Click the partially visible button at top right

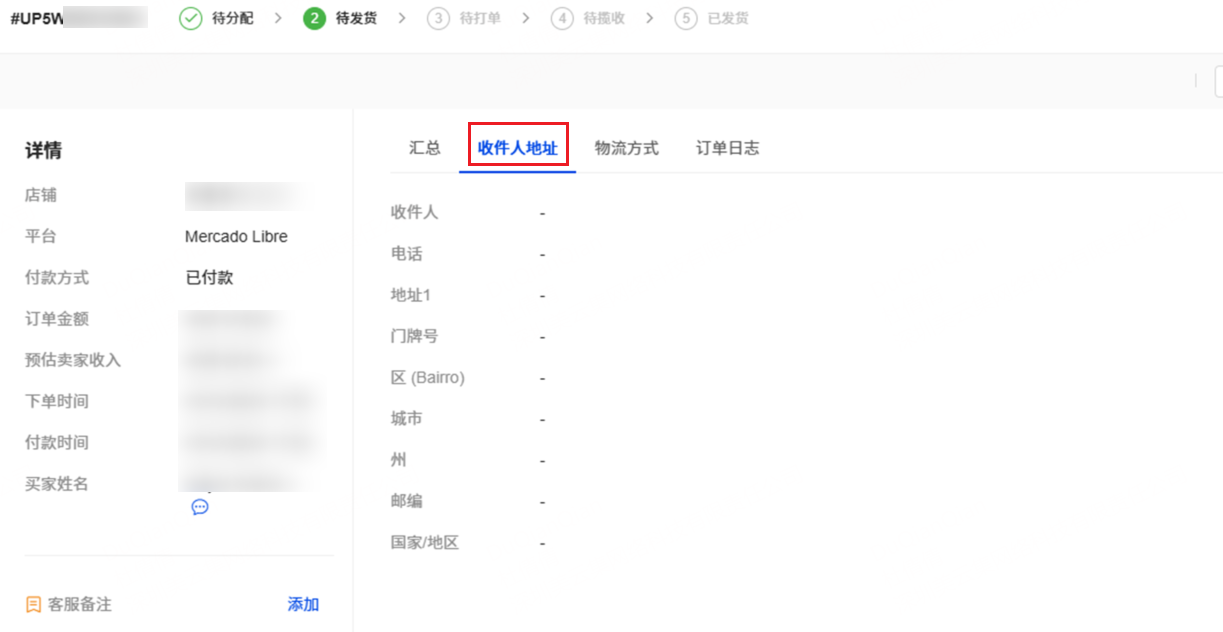1218,81
